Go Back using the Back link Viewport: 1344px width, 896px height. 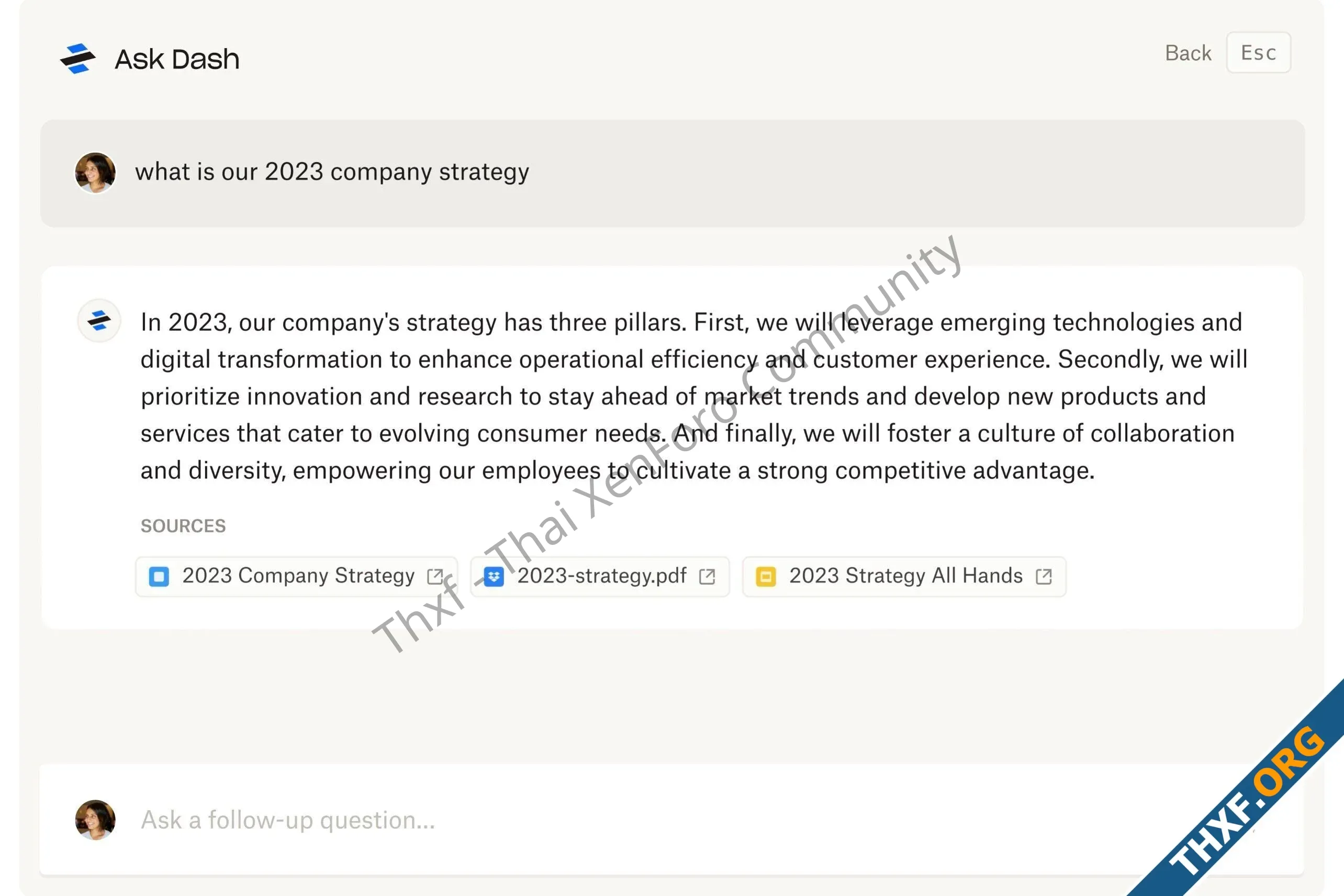(1188, 53)
